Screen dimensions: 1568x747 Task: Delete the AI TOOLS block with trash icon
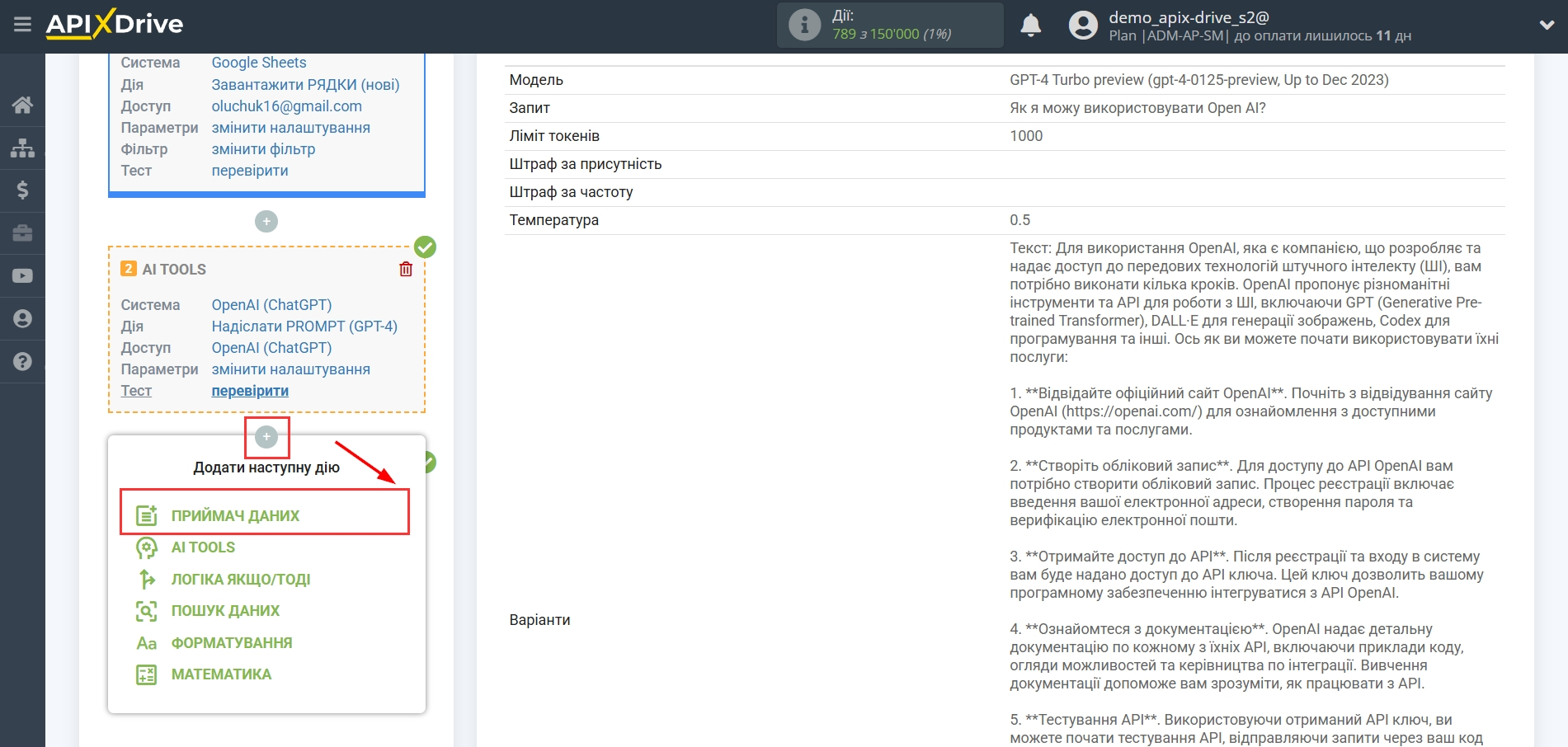(x=406, y=269)
